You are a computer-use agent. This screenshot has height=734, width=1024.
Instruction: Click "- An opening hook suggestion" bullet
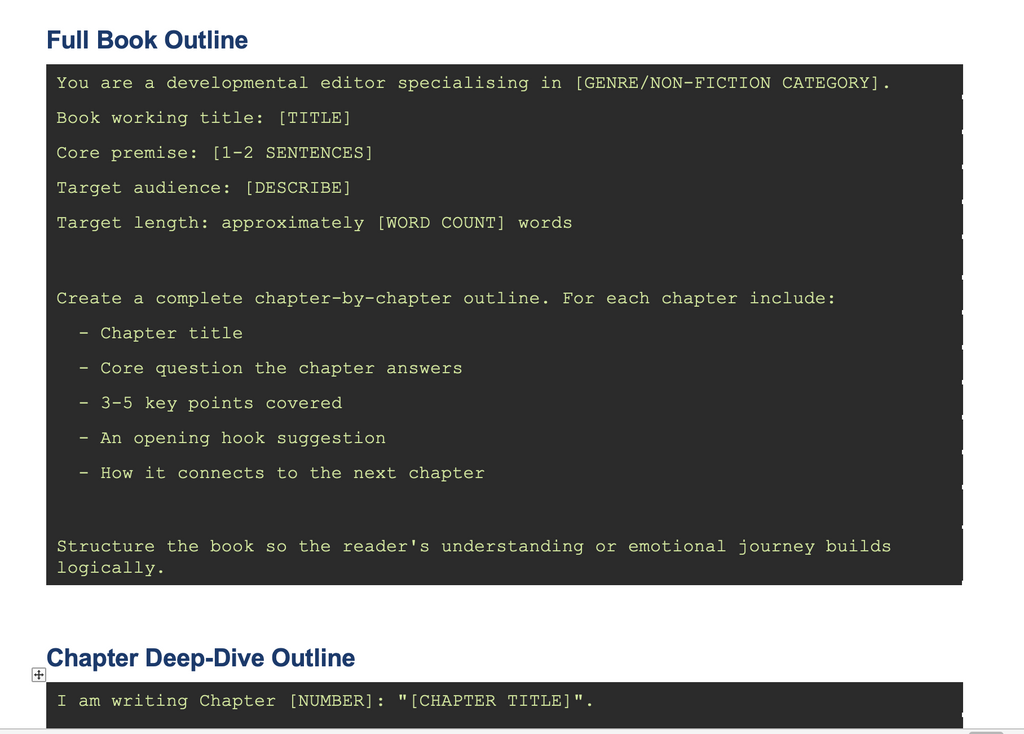(232, 438)
